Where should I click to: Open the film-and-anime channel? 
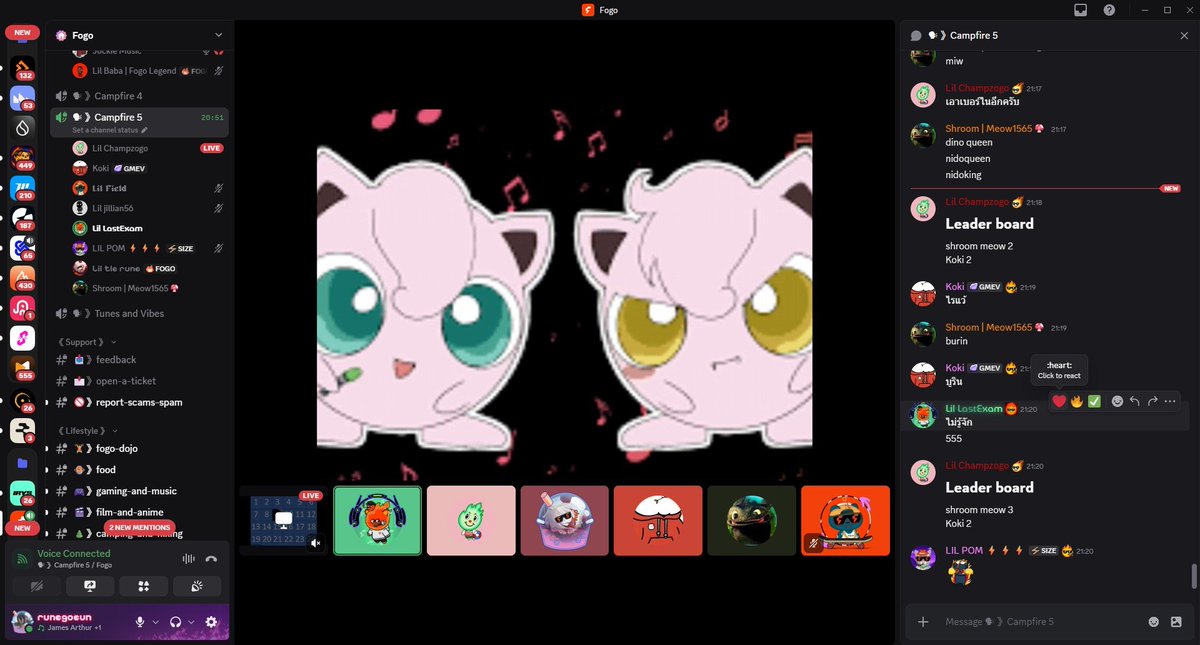point(140,512)
